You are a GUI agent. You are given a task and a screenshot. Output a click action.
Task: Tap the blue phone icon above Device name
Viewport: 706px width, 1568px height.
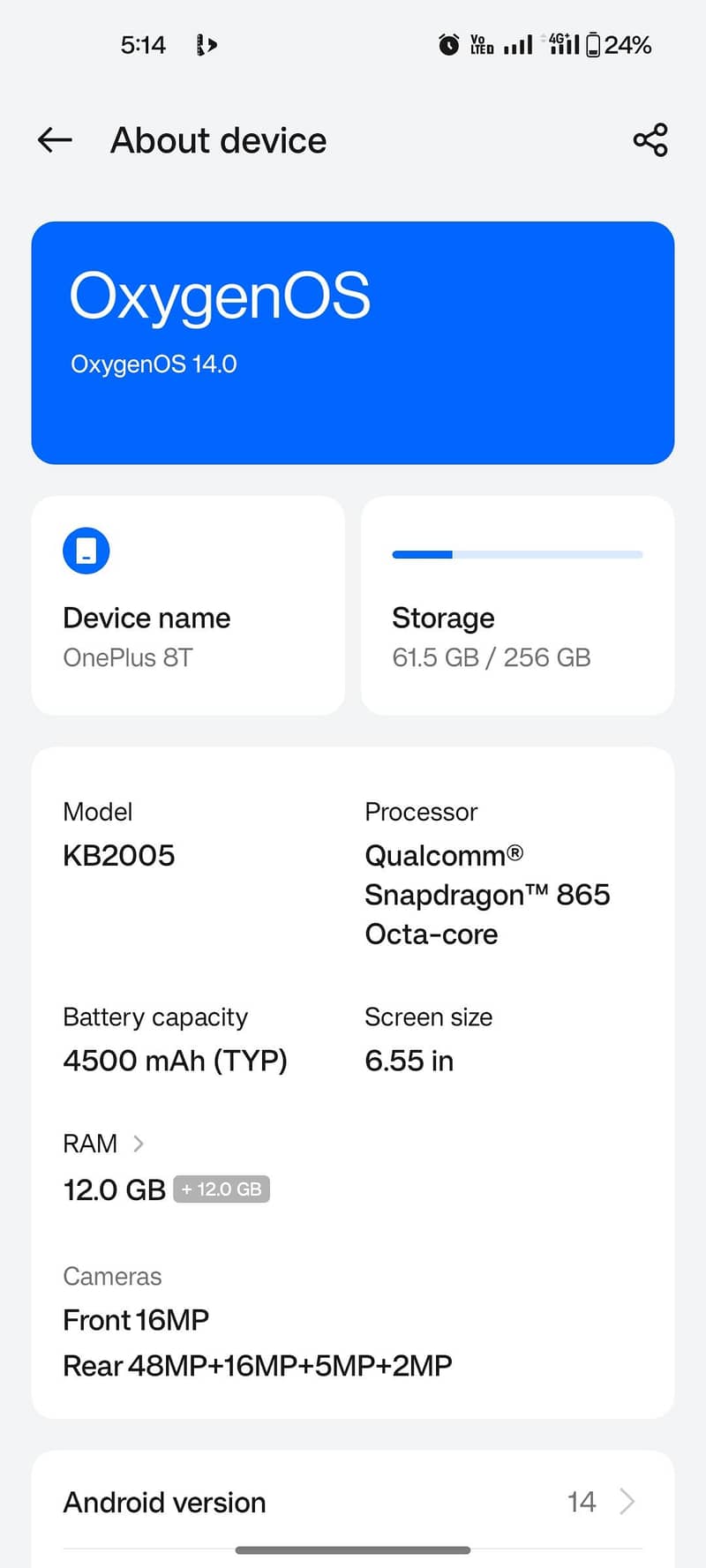pyautogui.click(x=86, y=550)
